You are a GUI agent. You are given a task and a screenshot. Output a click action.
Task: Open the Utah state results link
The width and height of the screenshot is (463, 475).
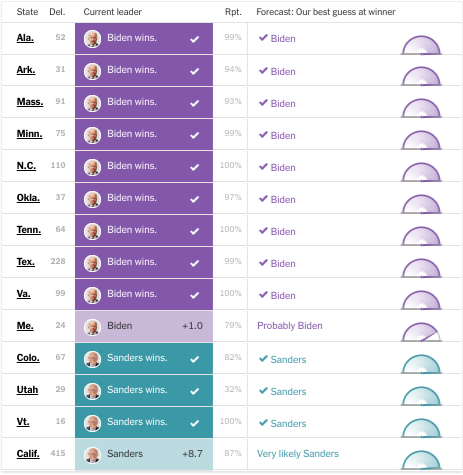point(27,390)
